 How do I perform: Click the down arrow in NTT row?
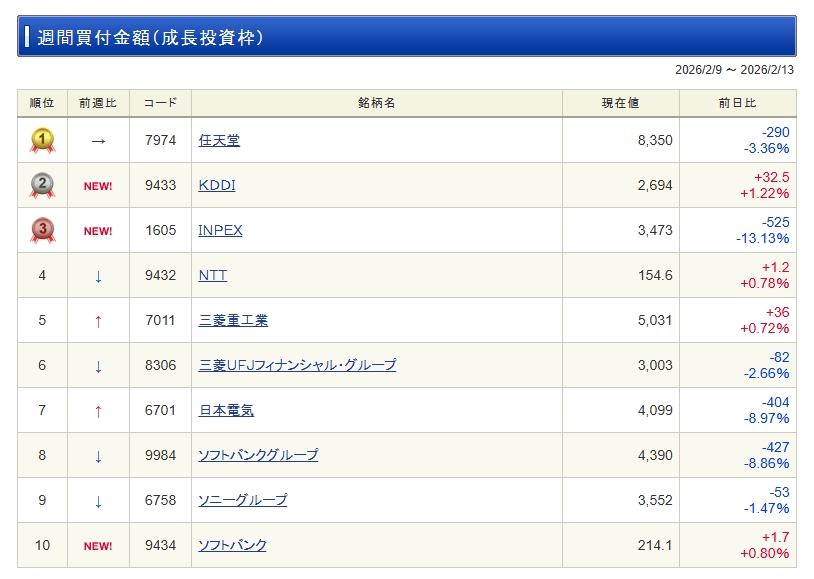(x=98, y=276)
